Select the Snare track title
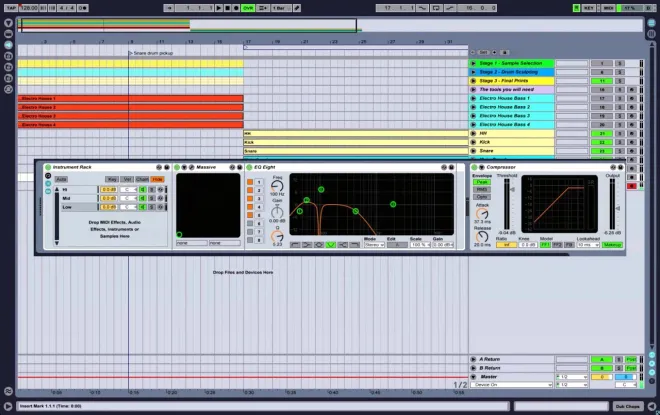This screenshot has height=415, width=660. tap(486, 151)
